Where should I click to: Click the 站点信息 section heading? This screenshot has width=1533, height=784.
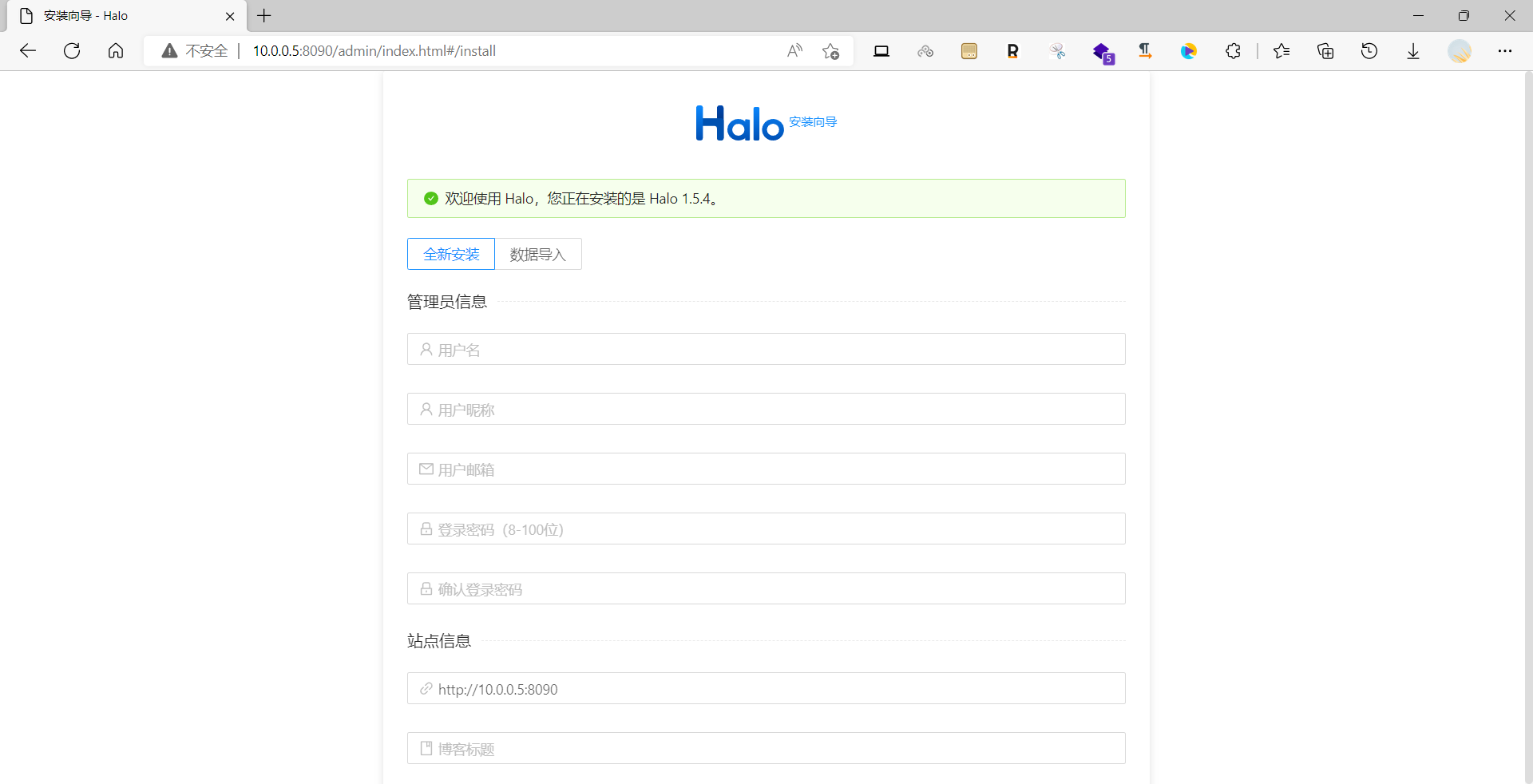(x=439, y=641)
